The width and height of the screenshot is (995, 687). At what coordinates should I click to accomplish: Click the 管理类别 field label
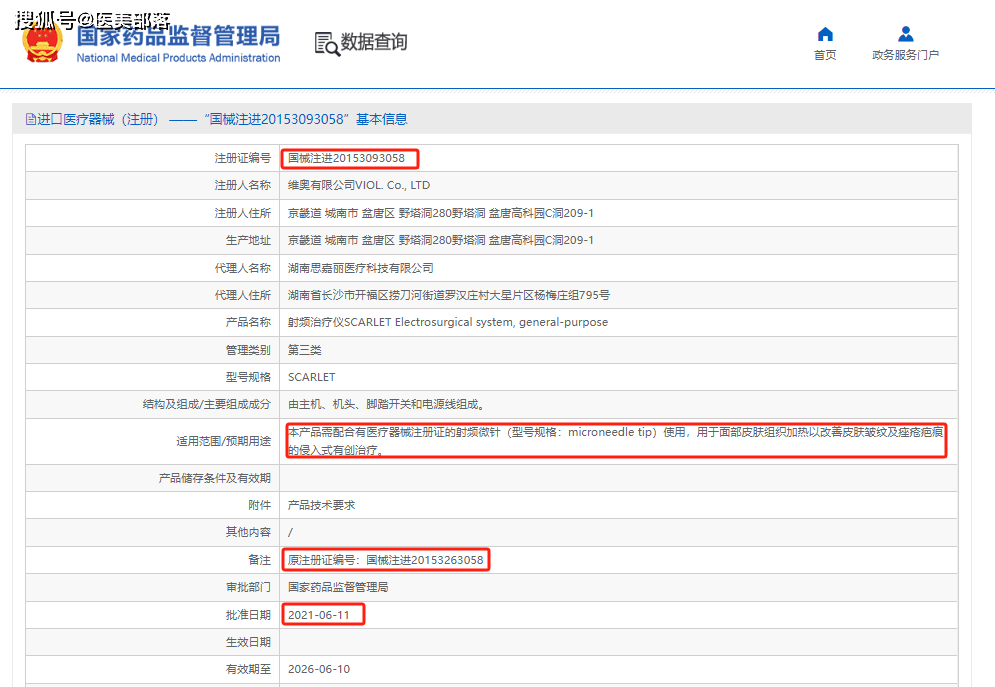(248, 350)
